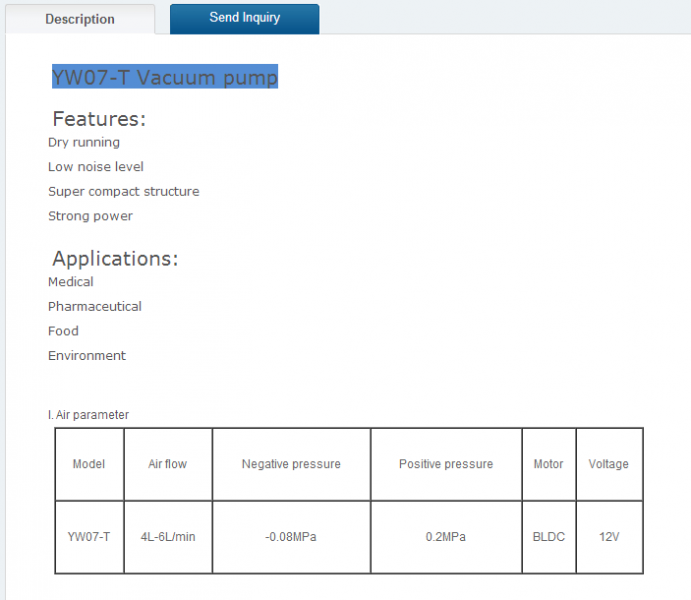Click the Air parameter table caption
This screenshot has width=691, height=600.
[89, 415]
